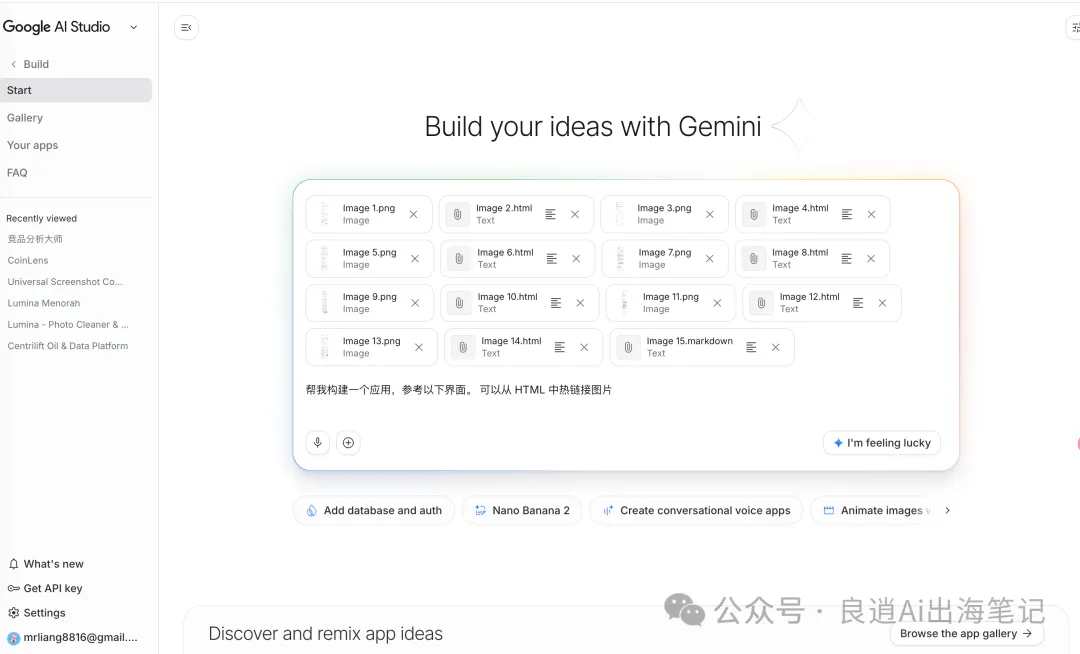This screenshot has width=1080, height=654.
Task: Click Browse the app gallery link
Action: pos(965,633)
